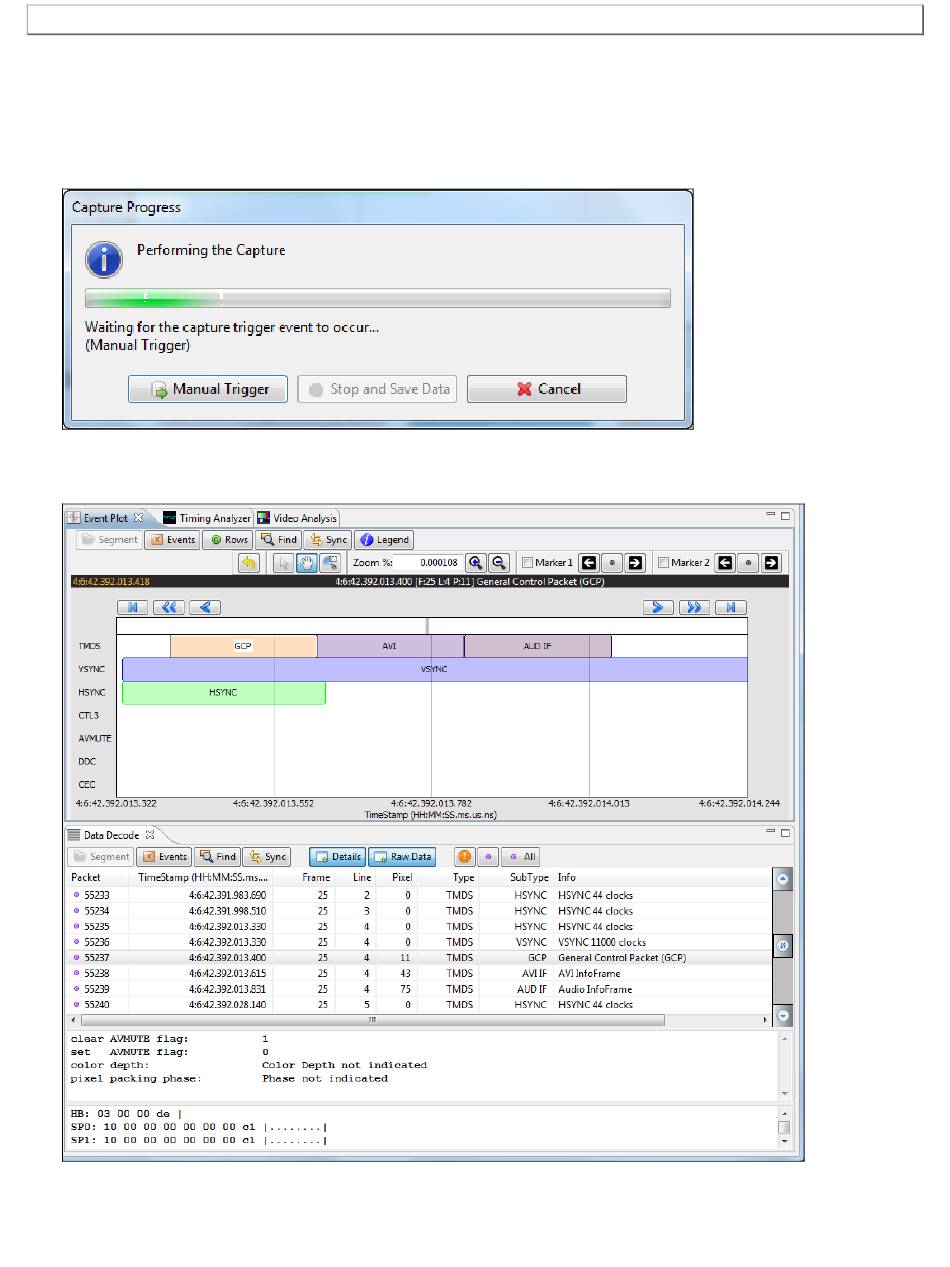Click the zoom in magnifier icon
The width and height of the screenshot is (950, 1267).
pos(475,563)
